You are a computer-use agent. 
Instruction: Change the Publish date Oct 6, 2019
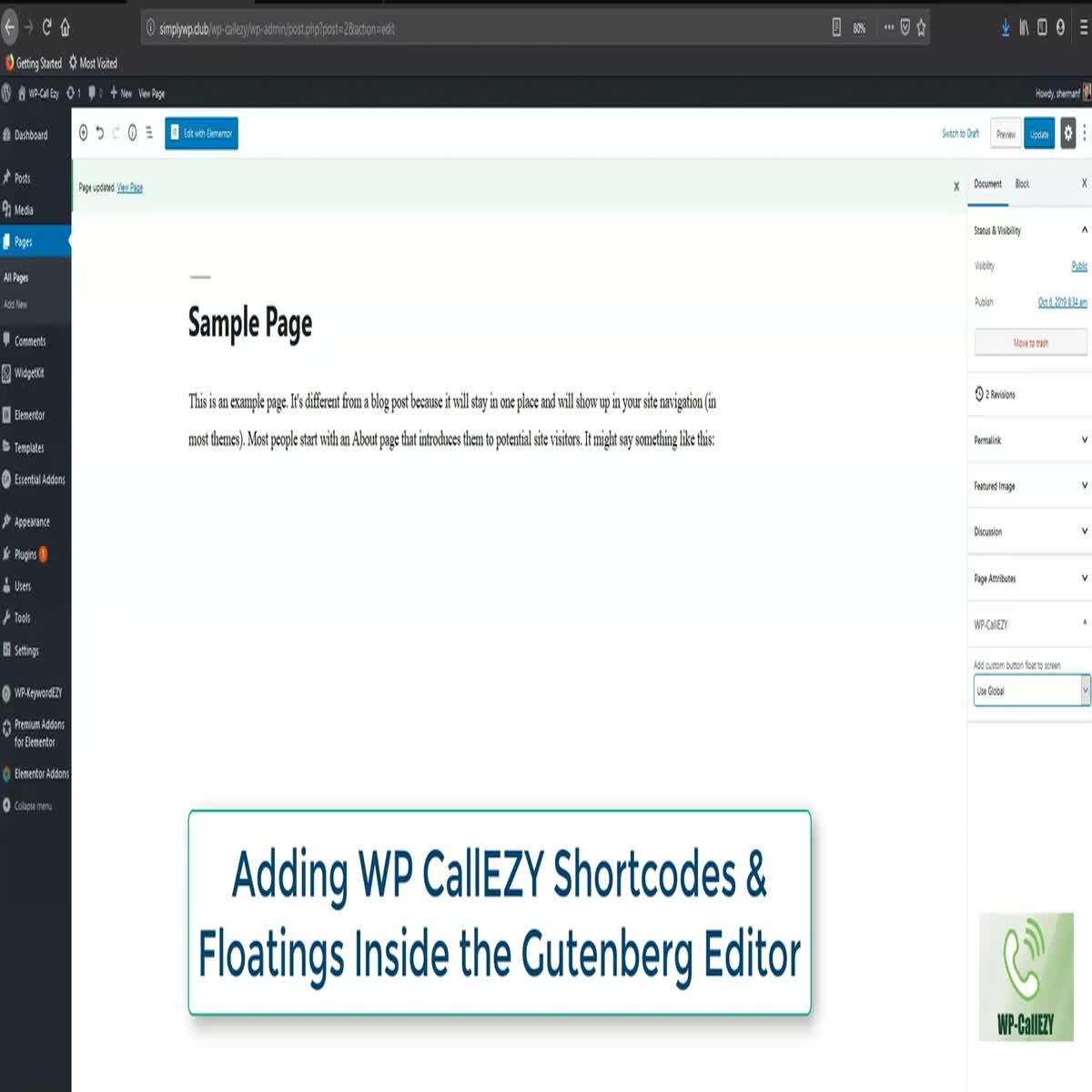coord(1063,301)
